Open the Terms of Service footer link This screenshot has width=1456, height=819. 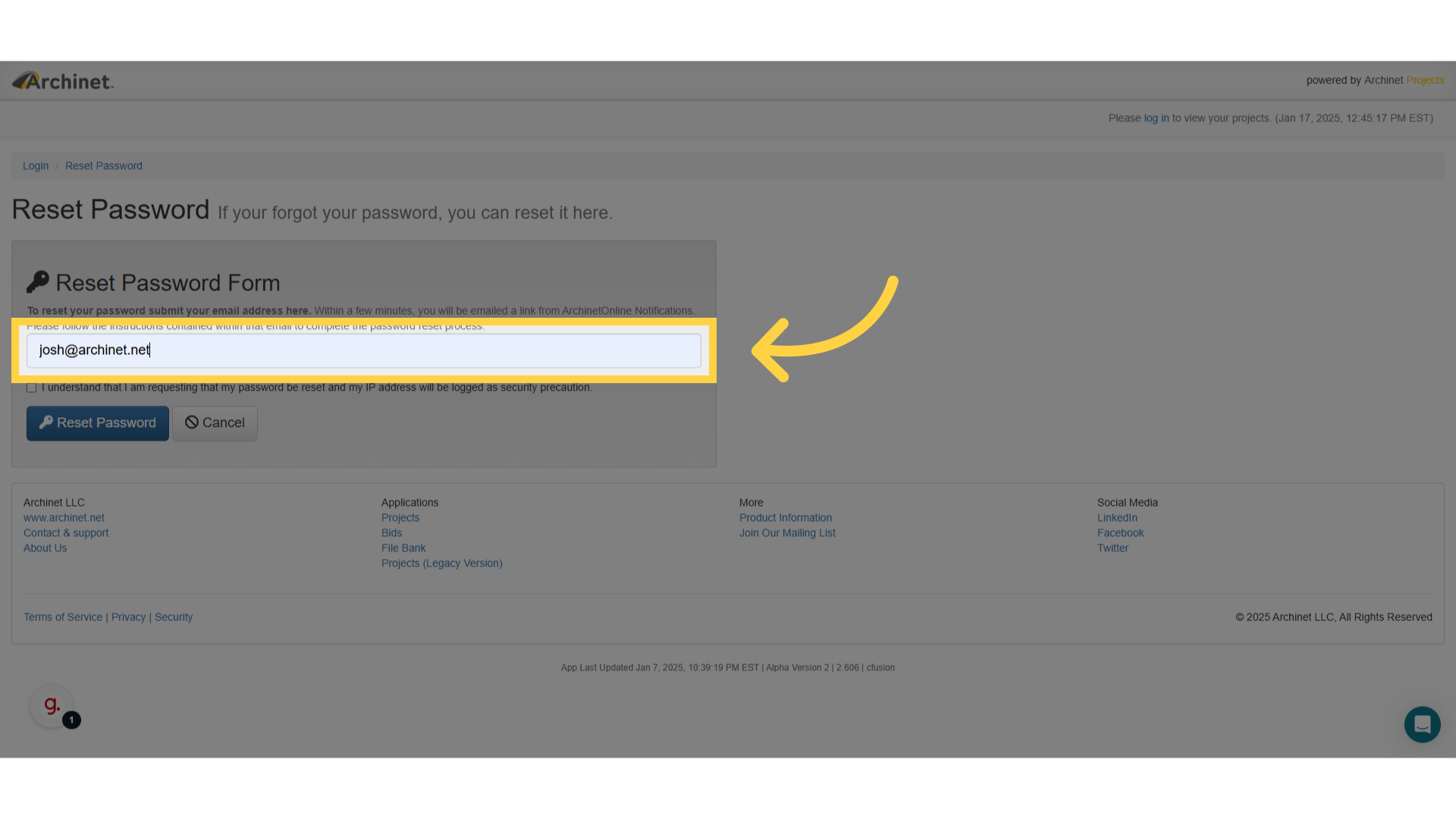pos(62,617)
